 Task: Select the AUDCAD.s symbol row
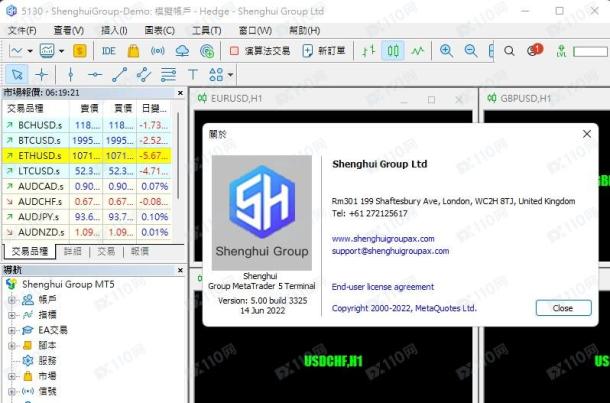[87, 186]
